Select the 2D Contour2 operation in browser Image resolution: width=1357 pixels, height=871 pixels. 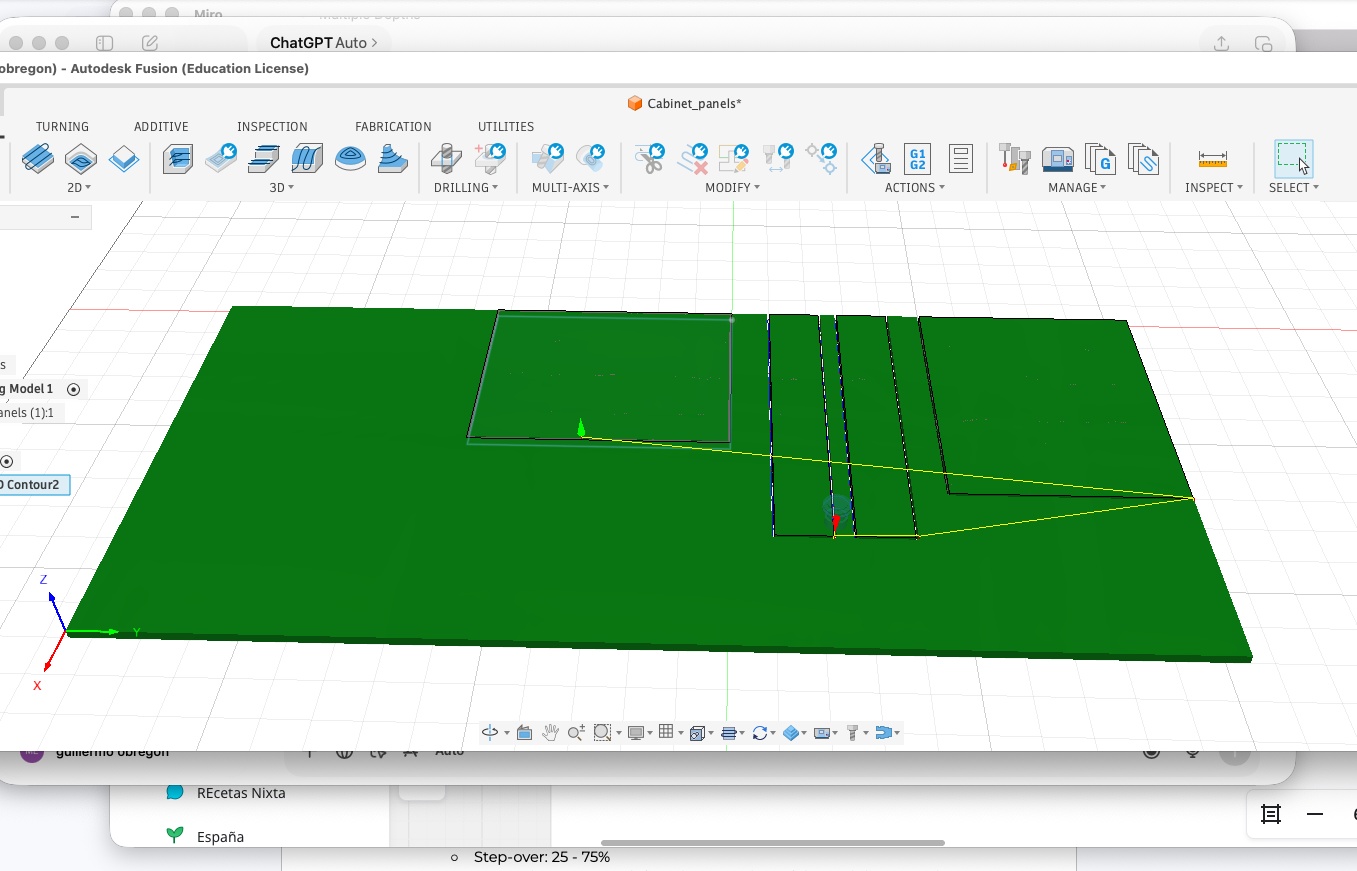click(x=34, y=485)
